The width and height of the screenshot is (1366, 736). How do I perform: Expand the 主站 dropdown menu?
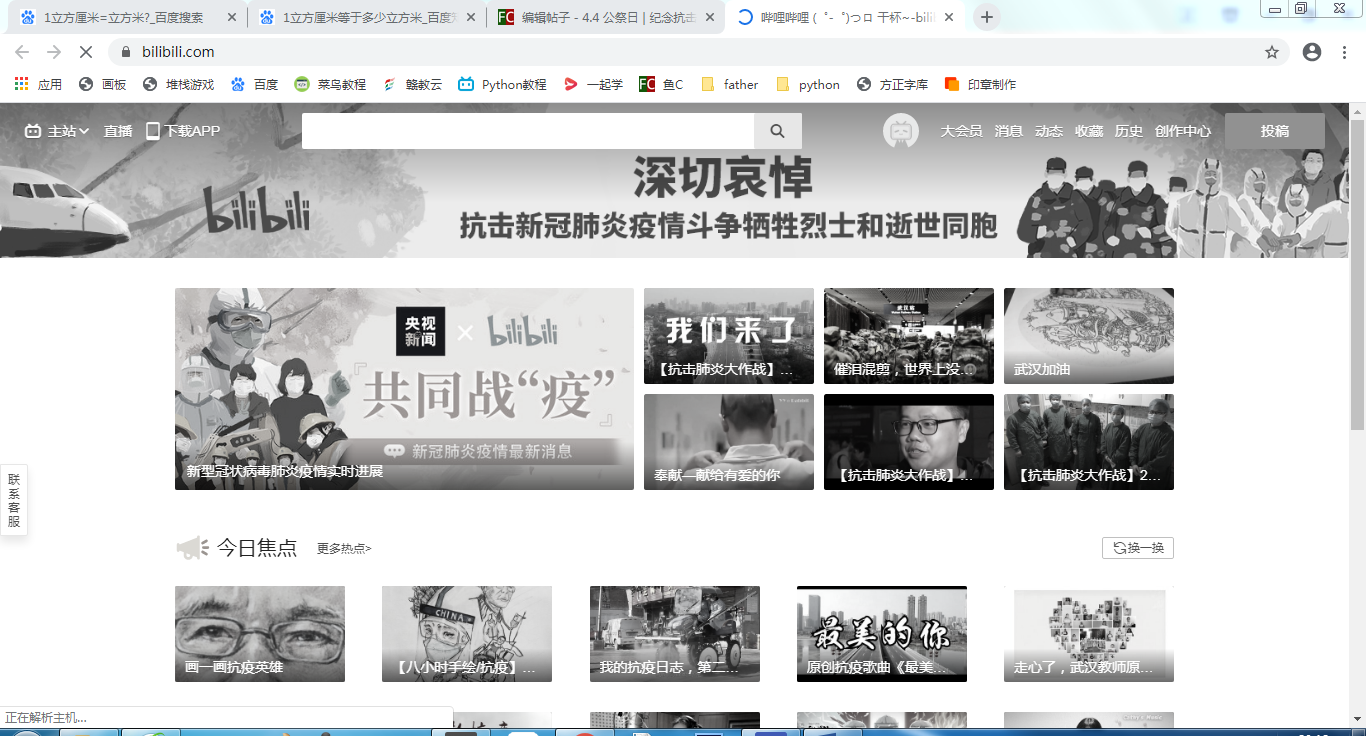[57, 131]
